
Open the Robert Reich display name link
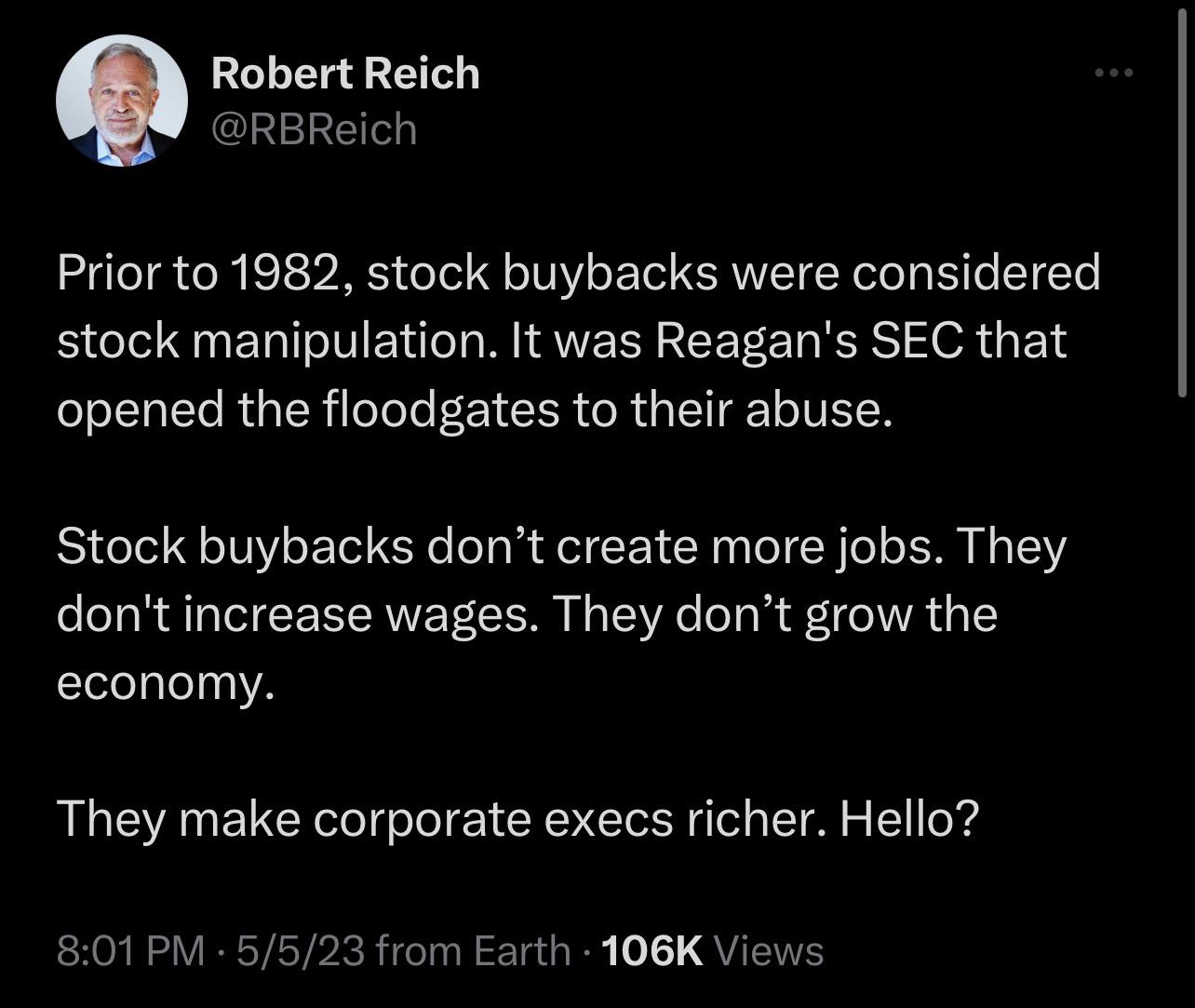click(345, 74)
